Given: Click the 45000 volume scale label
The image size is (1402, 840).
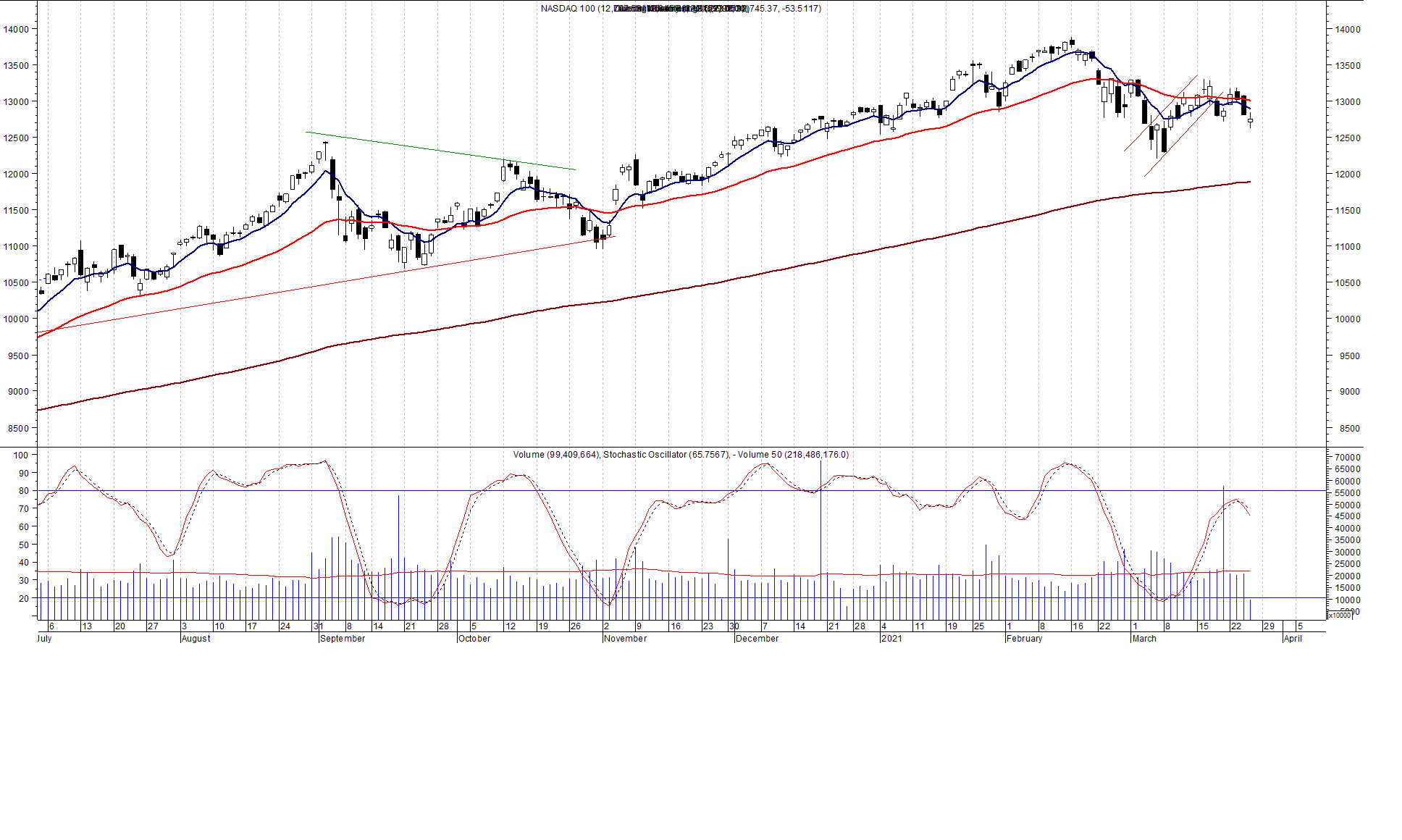Looking at the screenshot, I should point(1348,517).
